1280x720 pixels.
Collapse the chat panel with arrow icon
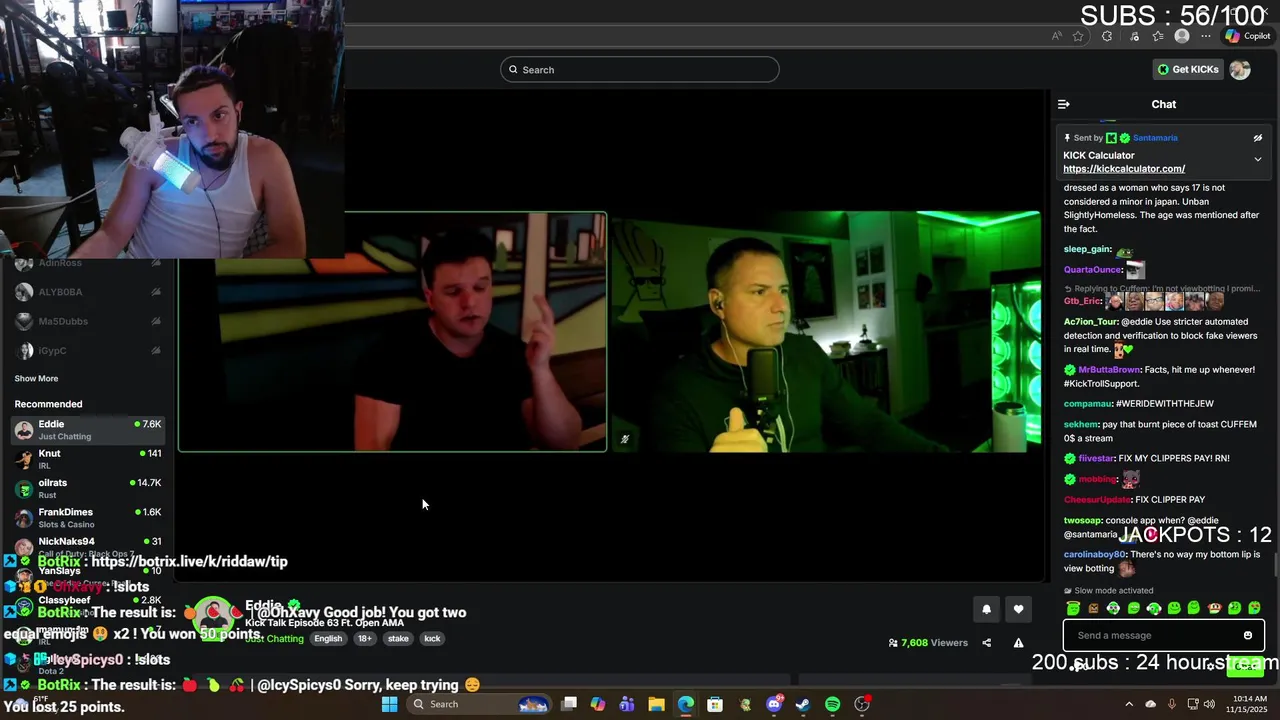point(1064,104)
